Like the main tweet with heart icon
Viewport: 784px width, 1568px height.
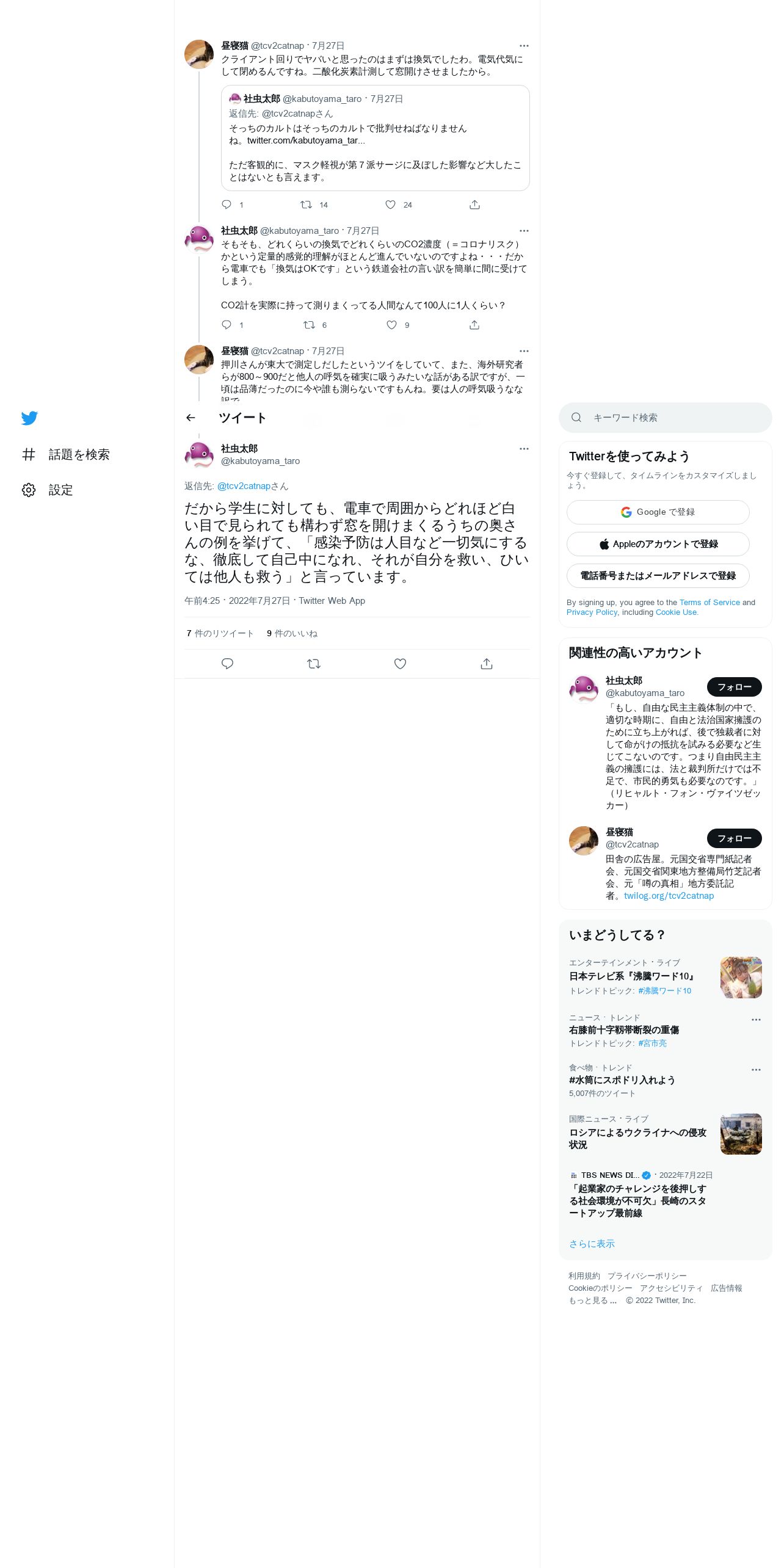(400, 664)
